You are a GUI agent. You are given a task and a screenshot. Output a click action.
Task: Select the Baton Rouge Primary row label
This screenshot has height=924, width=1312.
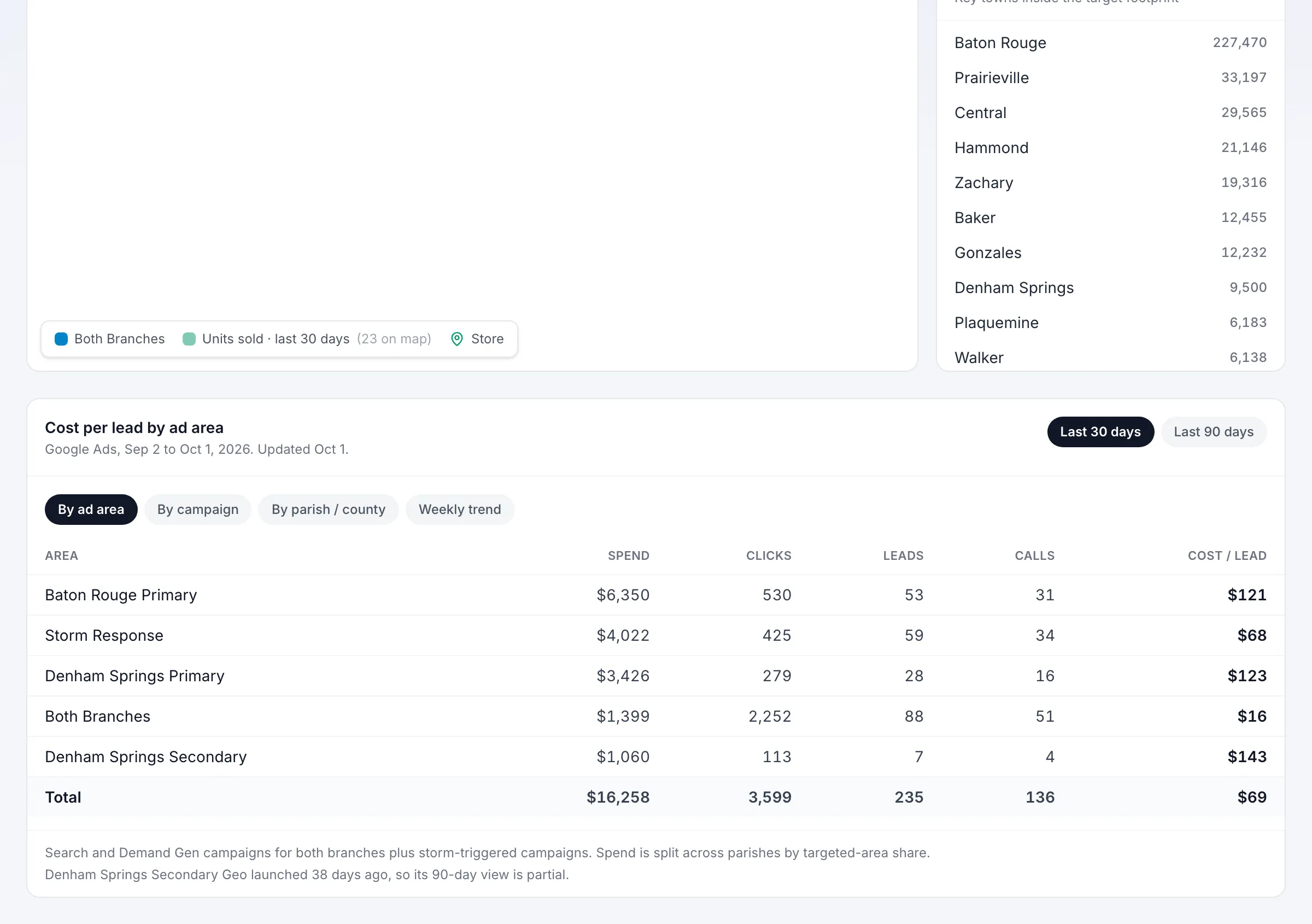(x=121, y=595)
